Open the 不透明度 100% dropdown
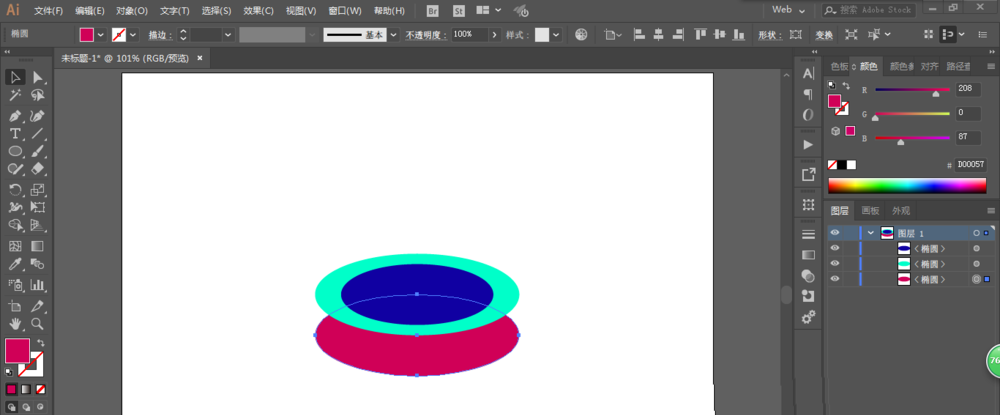Screen dimensions: 1000x415 pyautogui.click(x=493, y=34)
